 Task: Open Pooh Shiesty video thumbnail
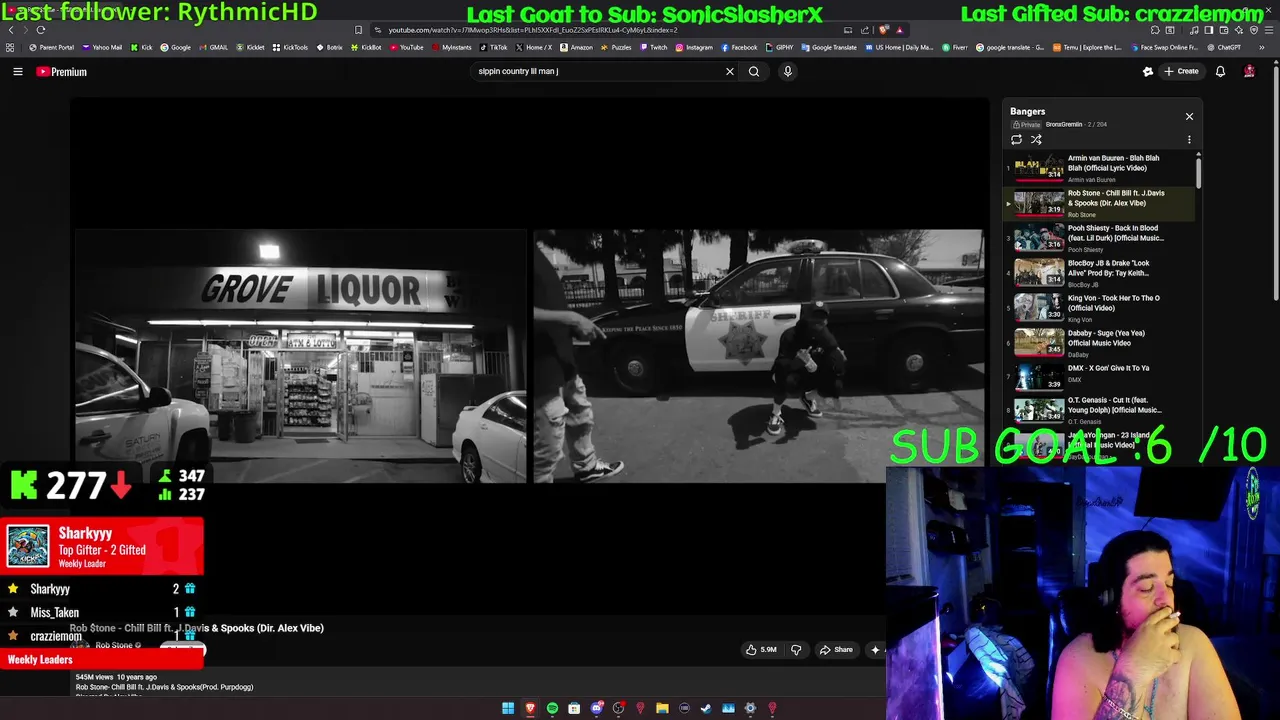pyautogui.click(x=1039, y=238)
